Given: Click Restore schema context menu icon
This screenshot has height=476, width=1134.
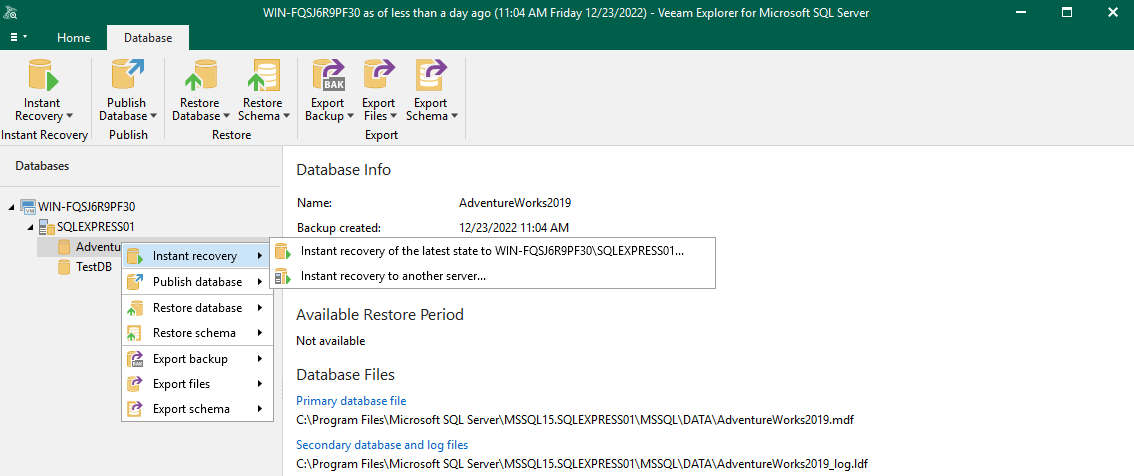Looking at the screenshot, I should click(135, 333).
